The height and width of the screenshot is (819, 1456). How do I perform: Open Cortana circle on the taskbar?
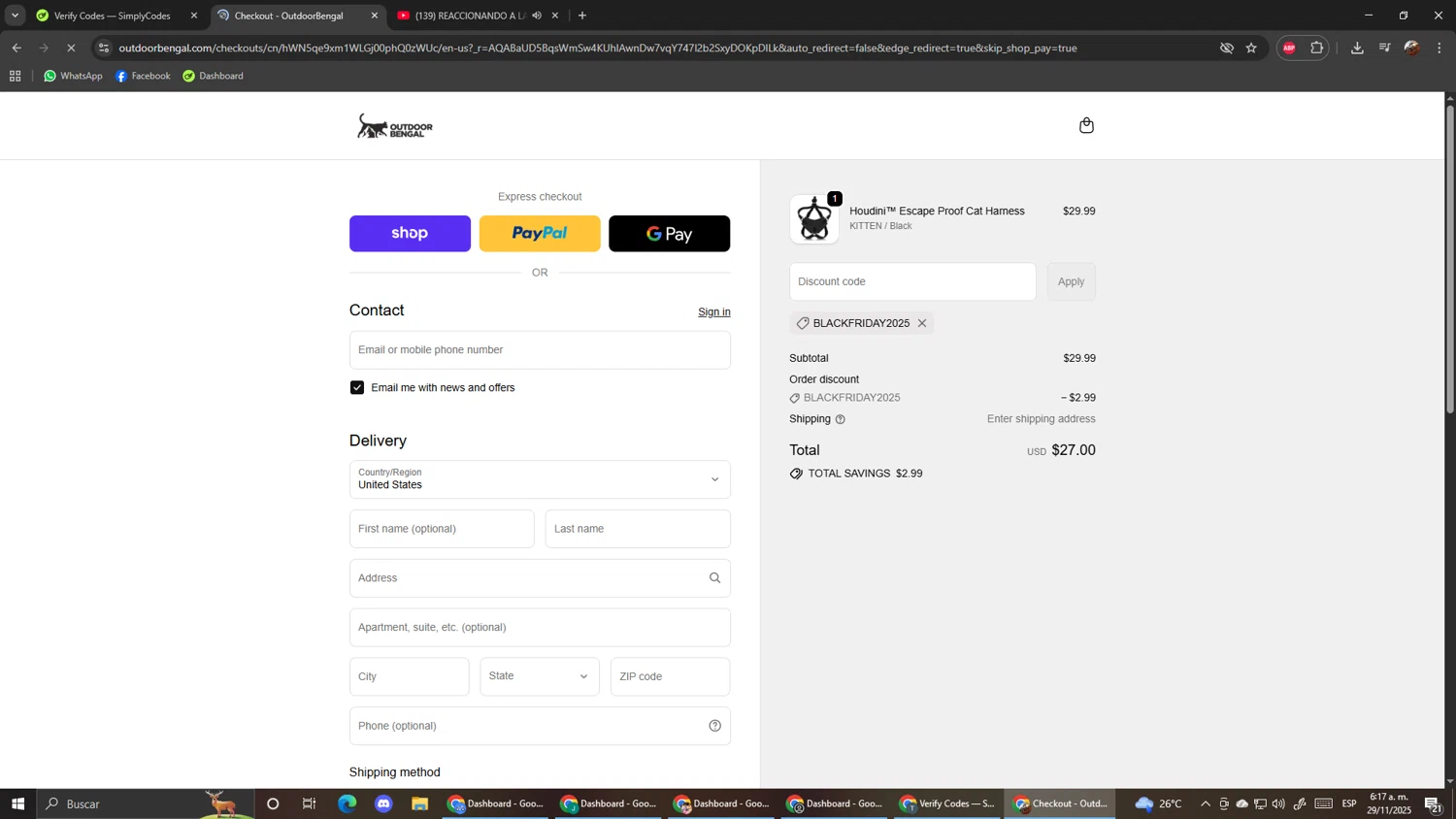click(273, 803)
